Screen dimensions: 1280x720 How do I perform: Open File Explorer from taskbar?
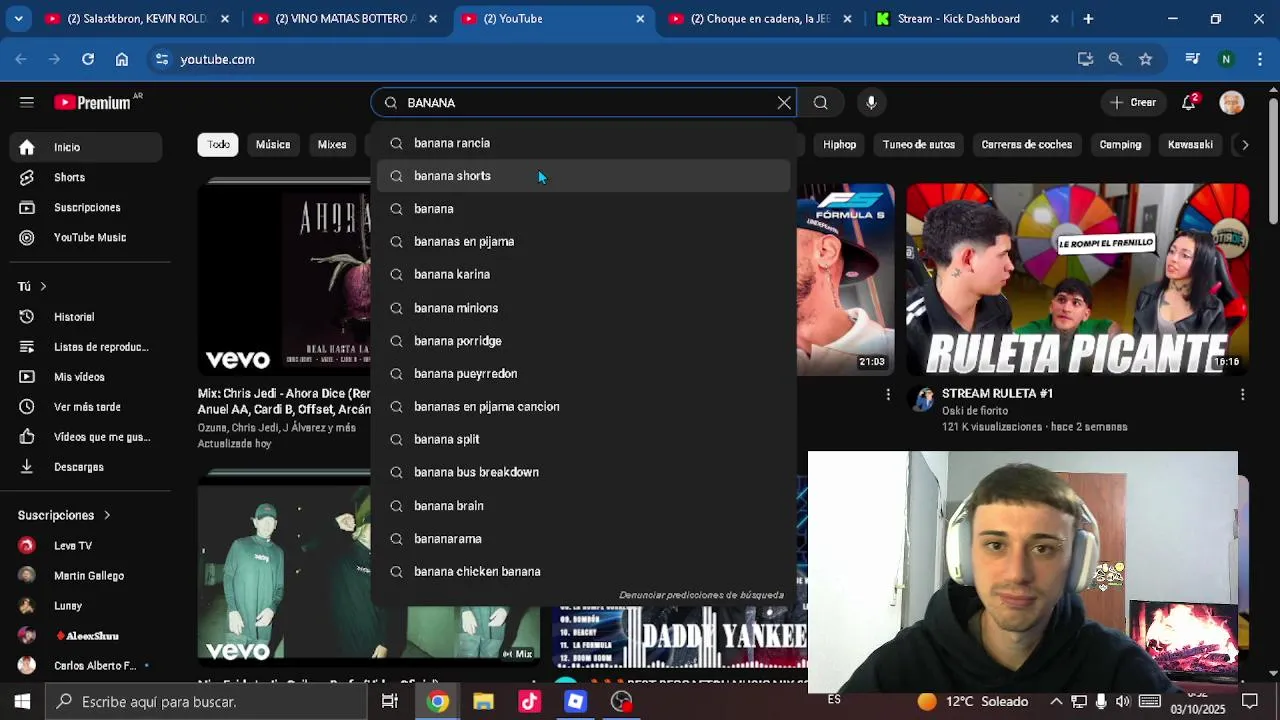pyautogui.click(x=484, y=702)
